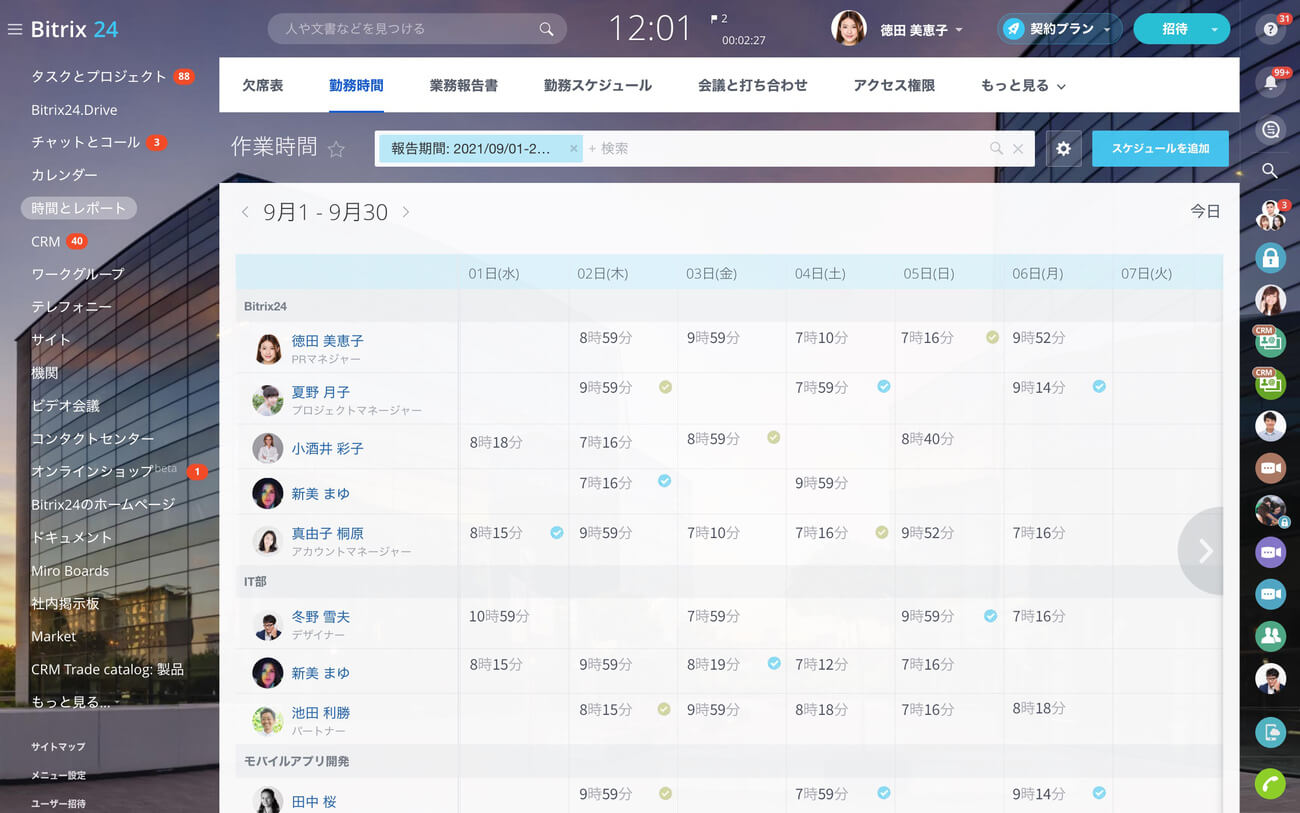Open the chat bubble icon in the right bar
This screenshot has height=813, width=1300.
pos(1271,130)
